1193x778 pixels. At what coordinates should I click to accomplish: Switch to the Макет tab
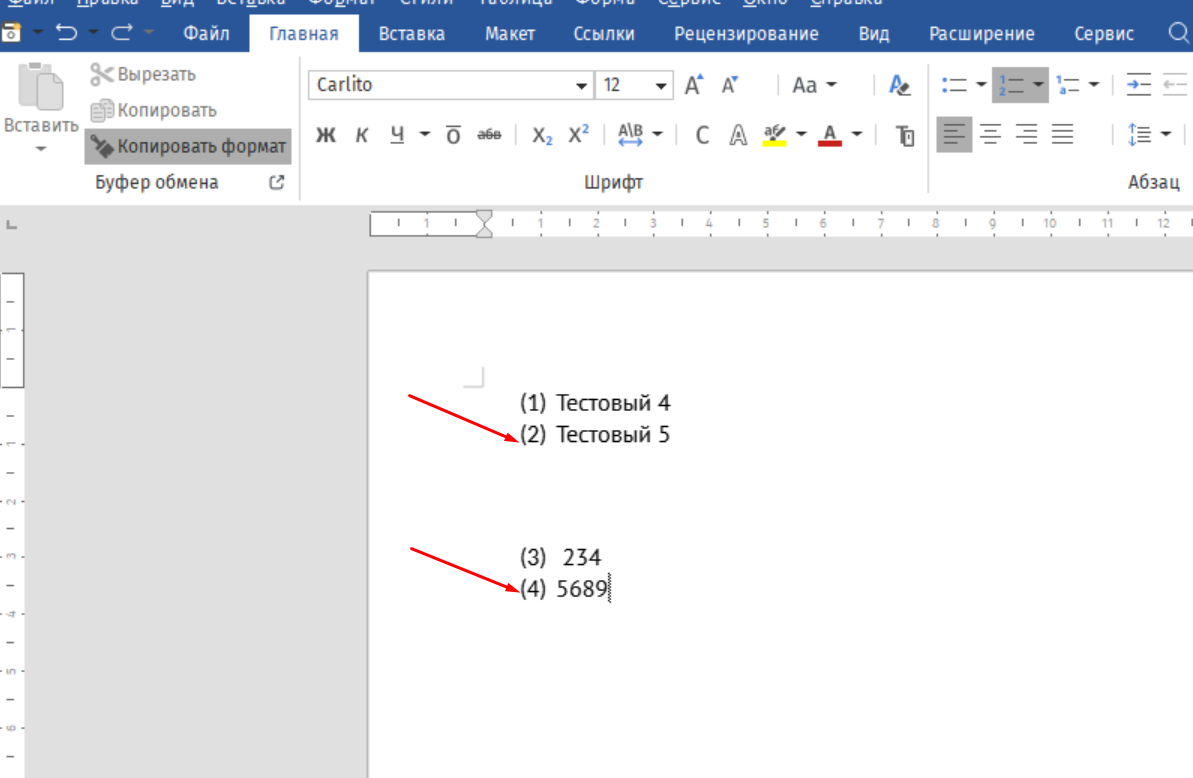click(510, 34)
